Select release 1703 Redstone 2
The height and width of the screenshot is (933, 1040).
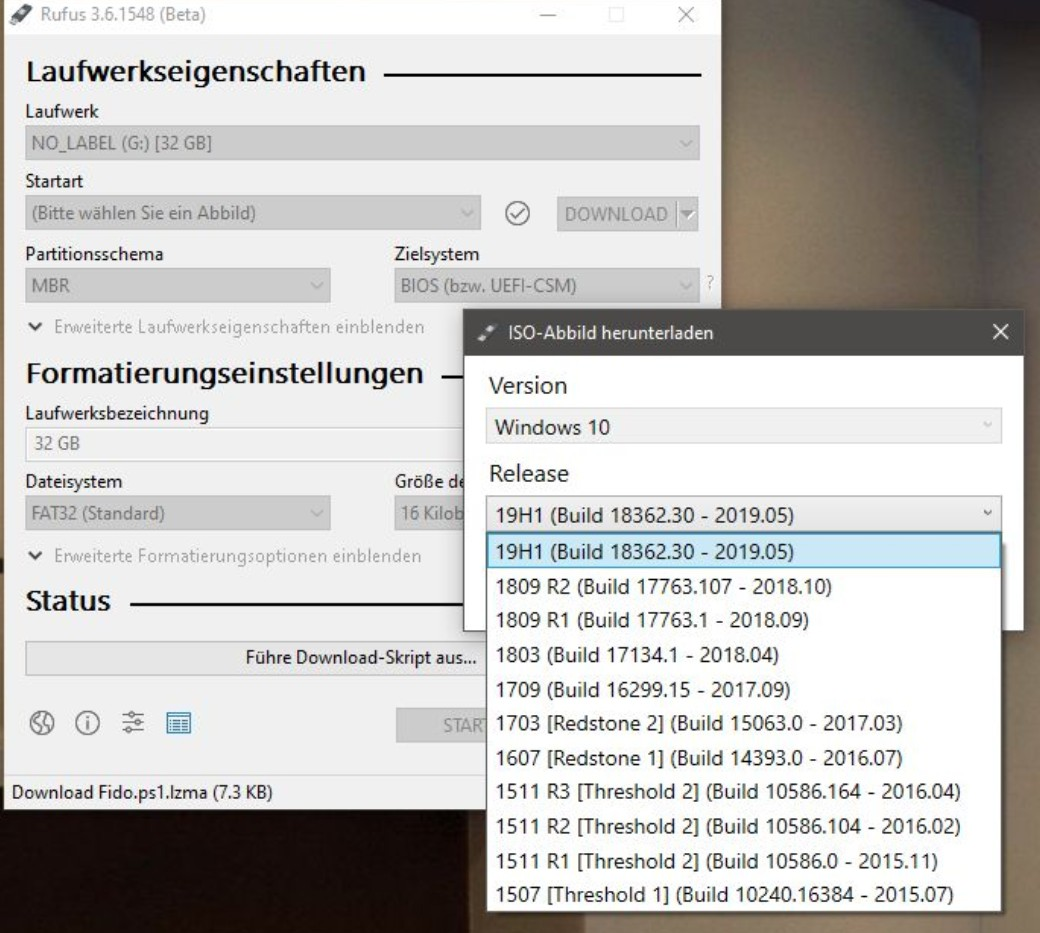pos(744,723)
